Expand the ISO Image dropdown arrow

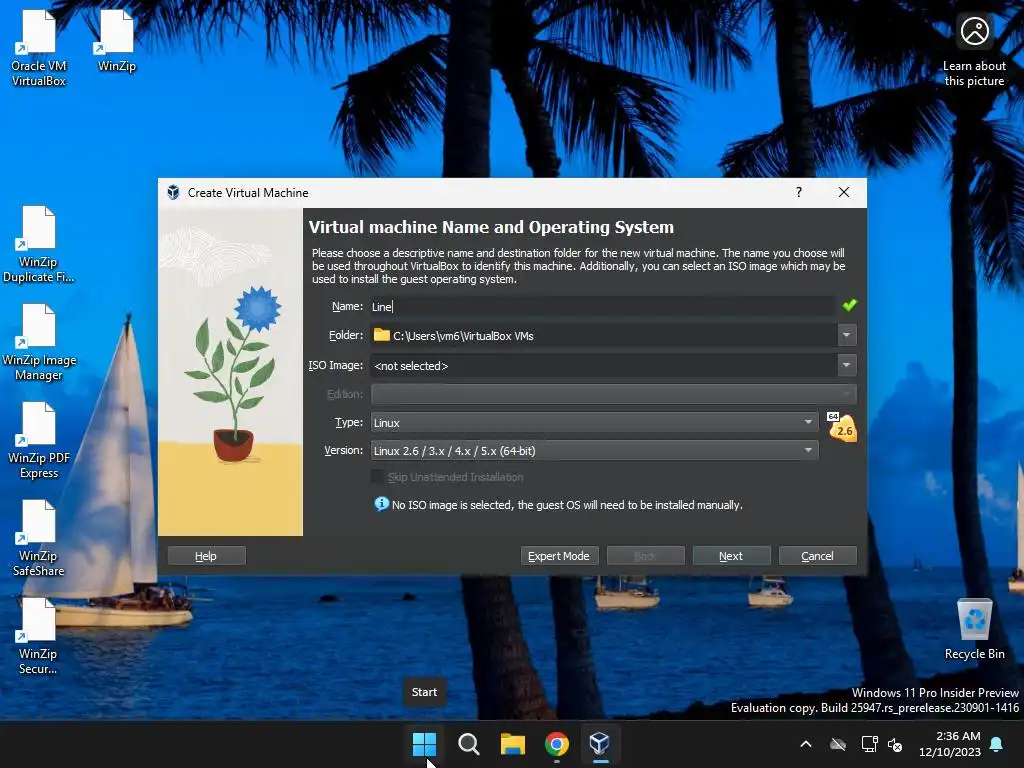[846, 365]
